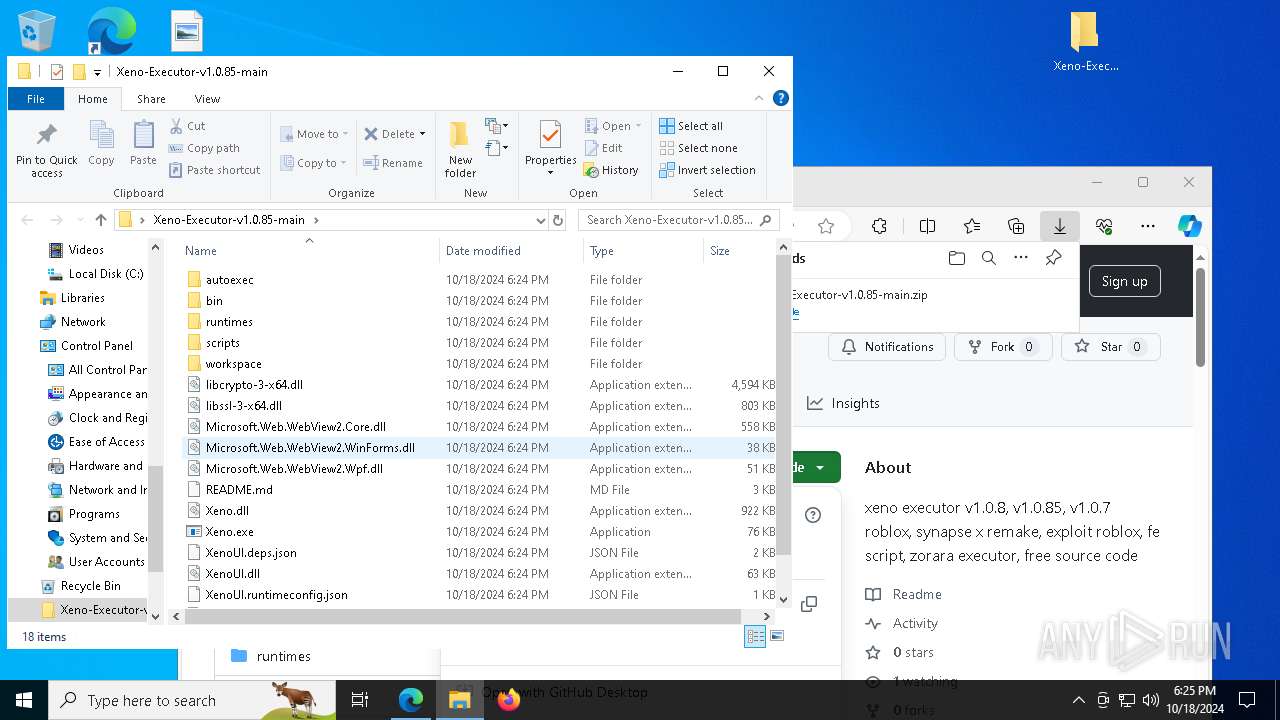Collapse the ribbon chevron
This screenshot has height=720, width=1280.
point(759,98)
